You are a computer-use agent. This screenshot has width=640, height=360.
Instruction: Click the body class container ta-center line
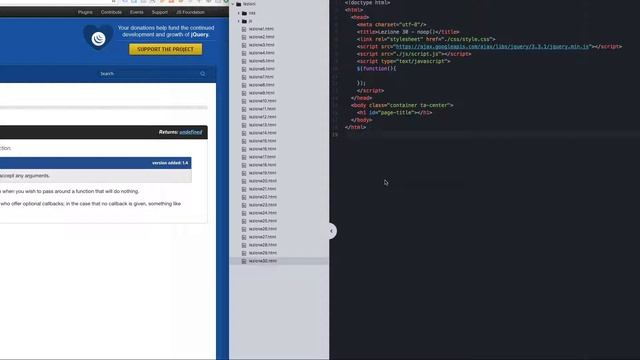coord(402,105)
